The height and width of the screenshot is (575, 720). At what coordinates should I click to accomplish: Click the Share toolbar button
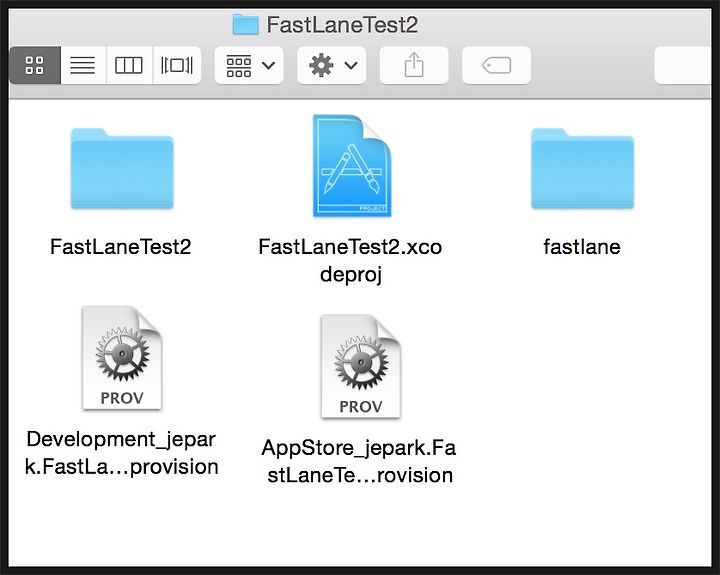point(414,65)
